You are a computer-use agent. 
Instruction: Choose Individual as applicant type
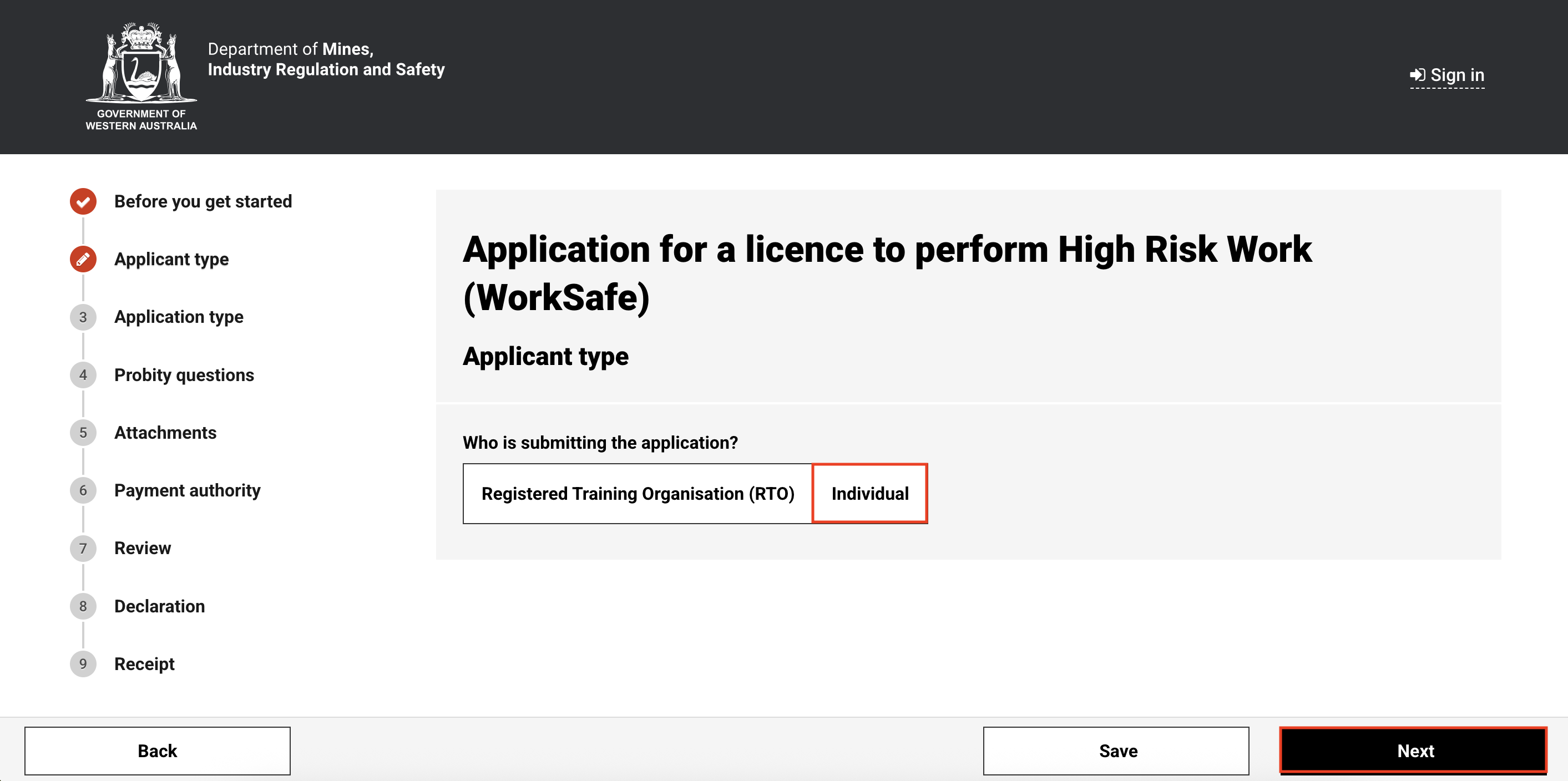(869, 494)
